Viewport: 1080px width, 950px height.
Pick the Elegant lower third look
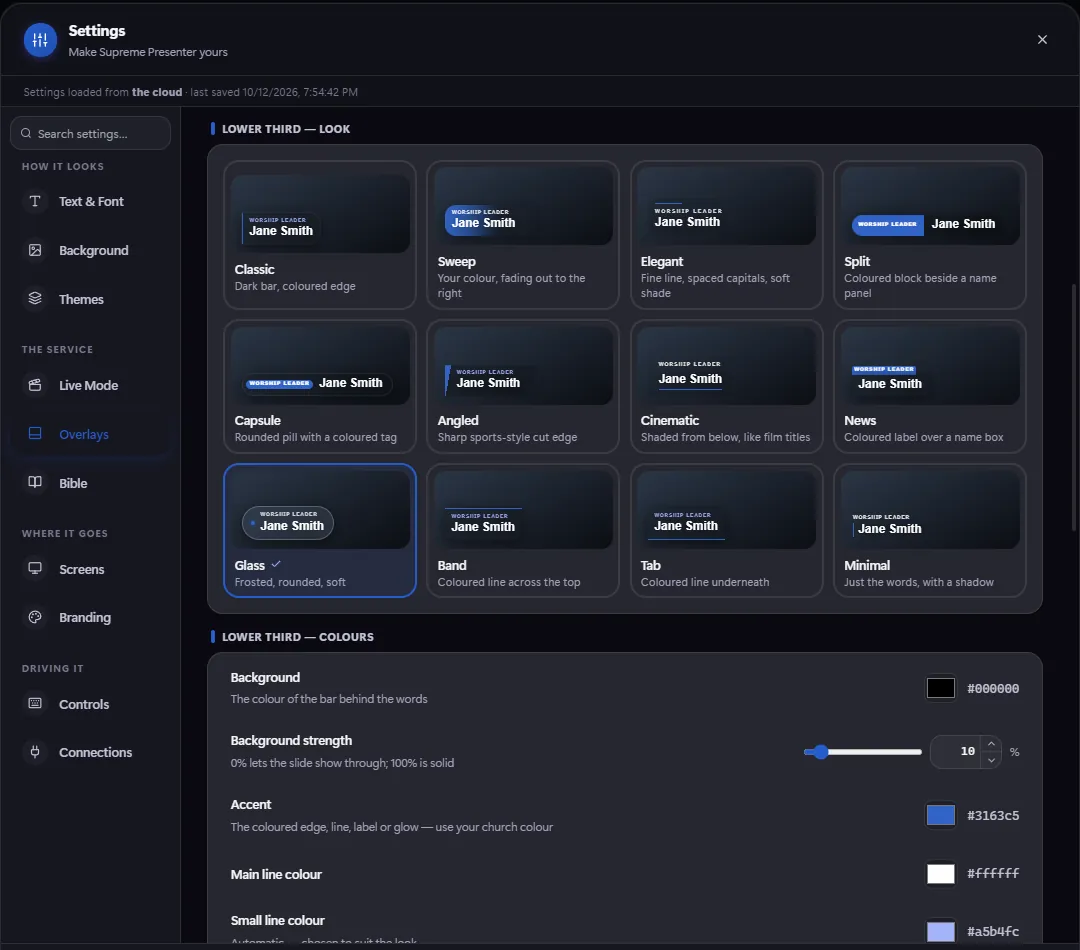[x=726, y=235]
